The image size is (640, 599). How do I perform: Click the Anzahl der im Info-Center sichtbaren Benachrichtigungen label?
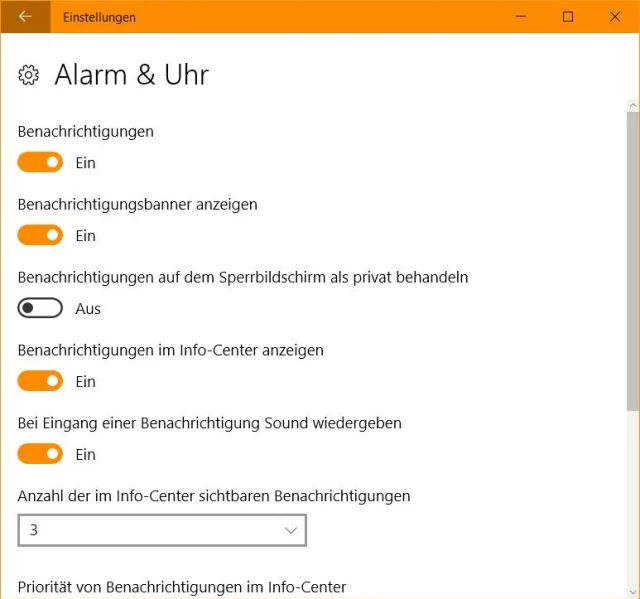(214, 496)
